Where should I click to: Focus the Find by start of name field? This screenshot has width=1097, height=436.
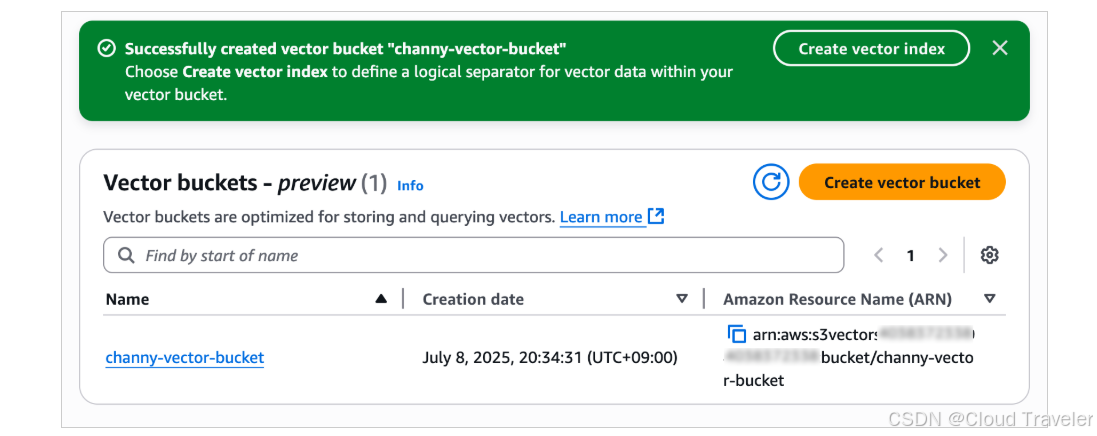coord(473,255)
